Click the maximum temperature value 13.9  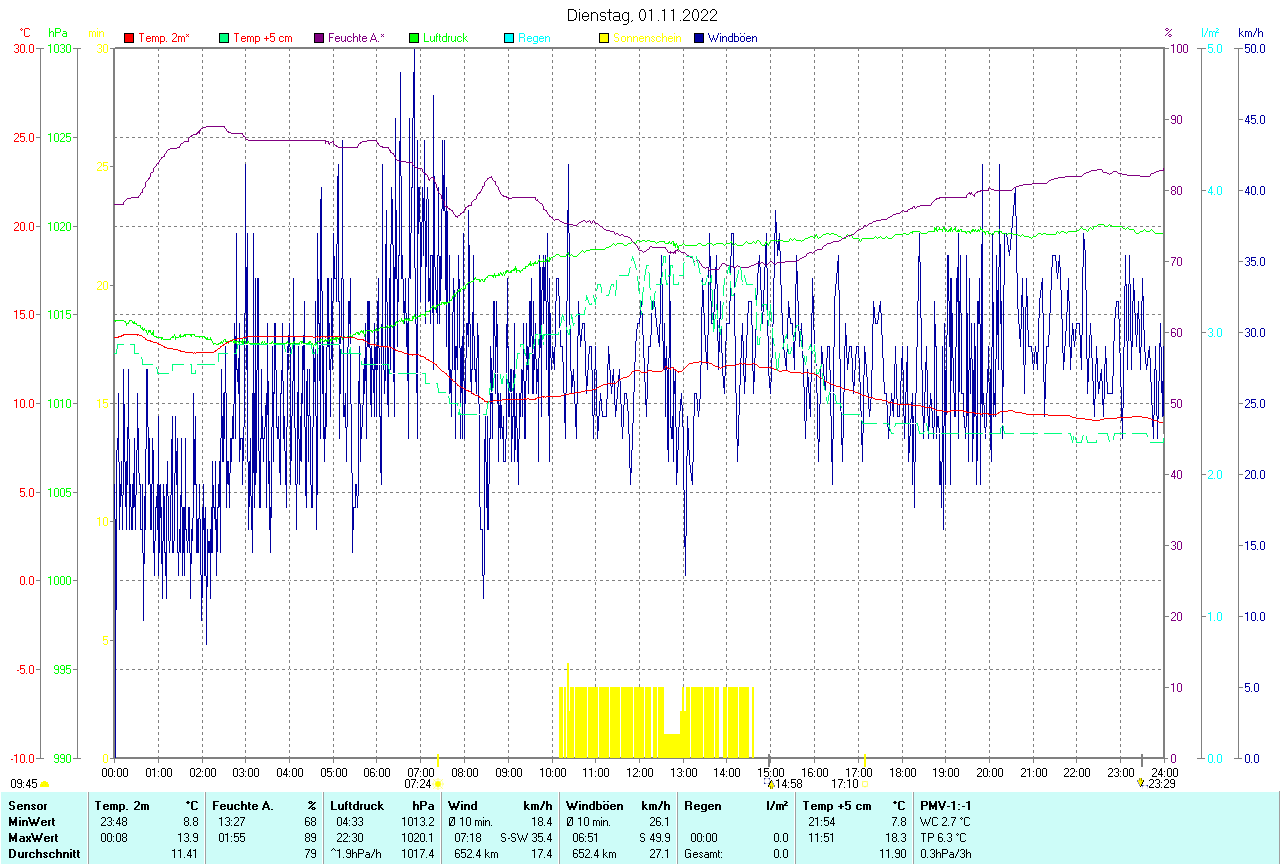(188, 837)
